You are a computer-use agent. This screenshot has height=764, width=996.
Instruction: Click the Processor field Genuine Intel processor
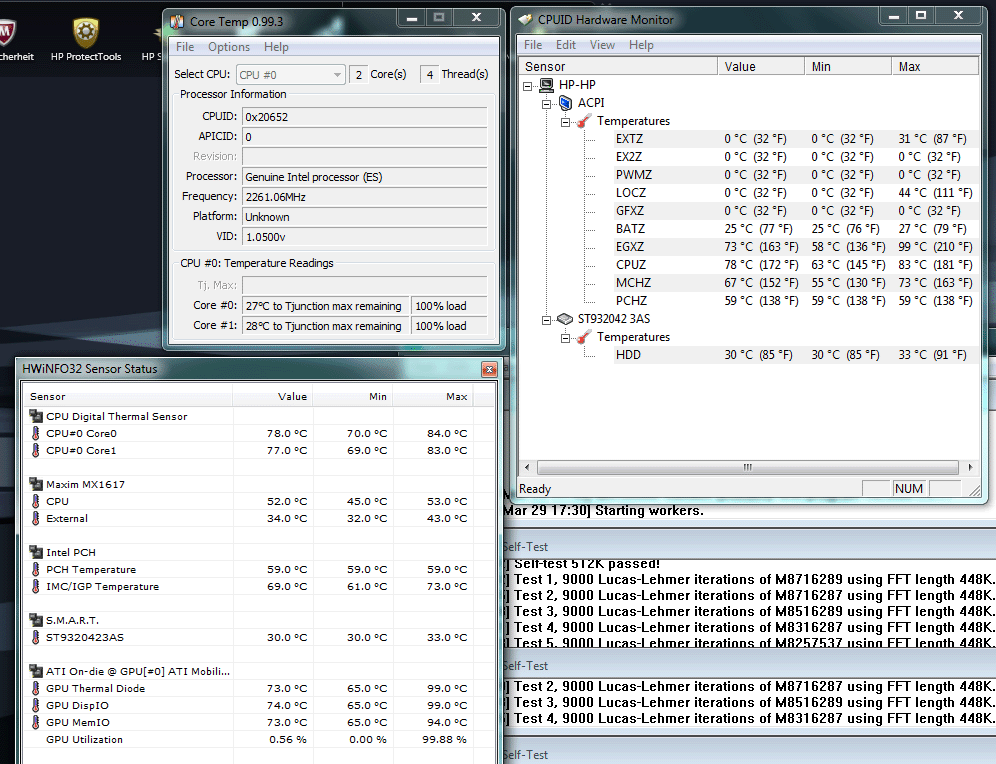tap(365, 177)
